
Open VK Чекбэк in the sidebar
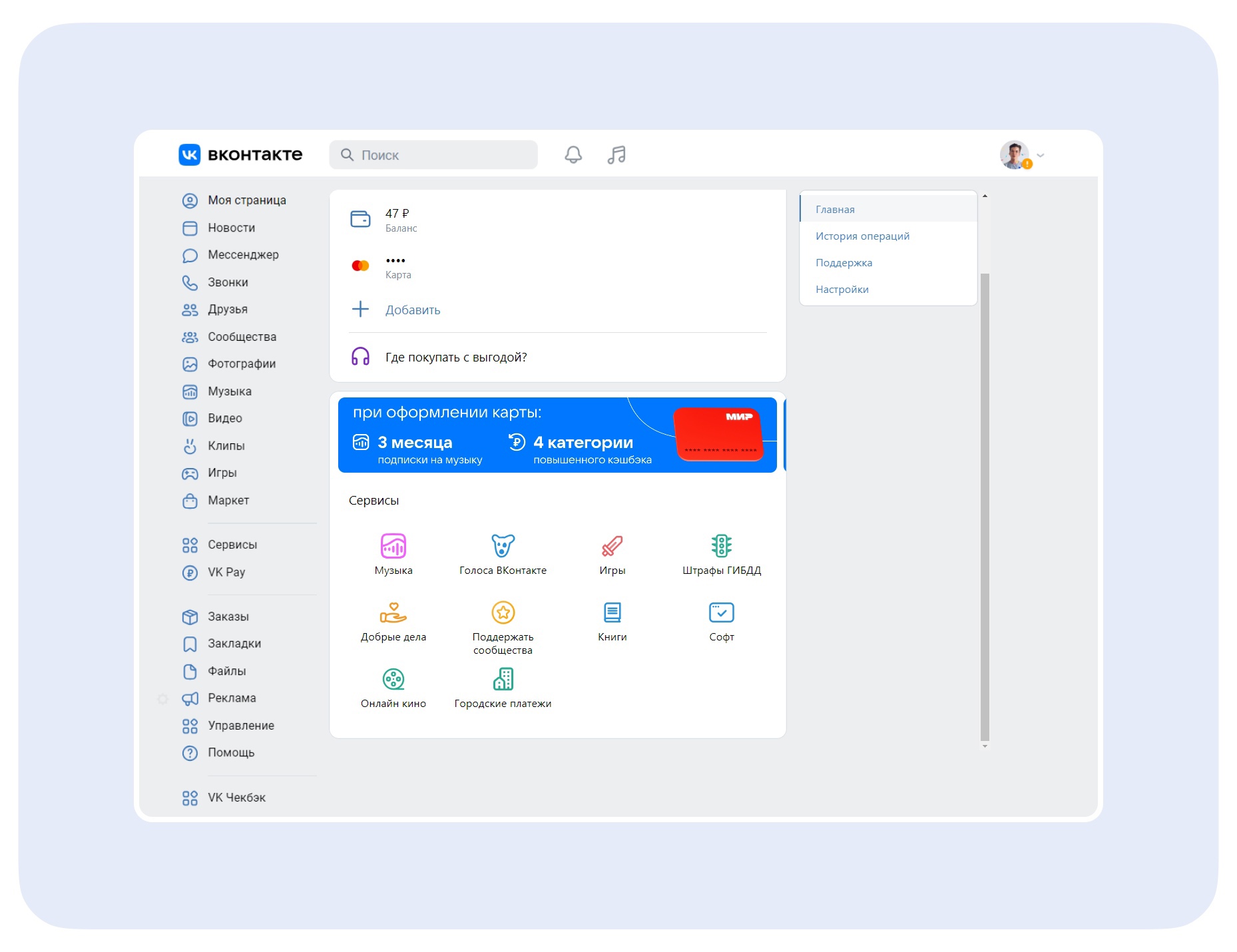coord(224,798)
